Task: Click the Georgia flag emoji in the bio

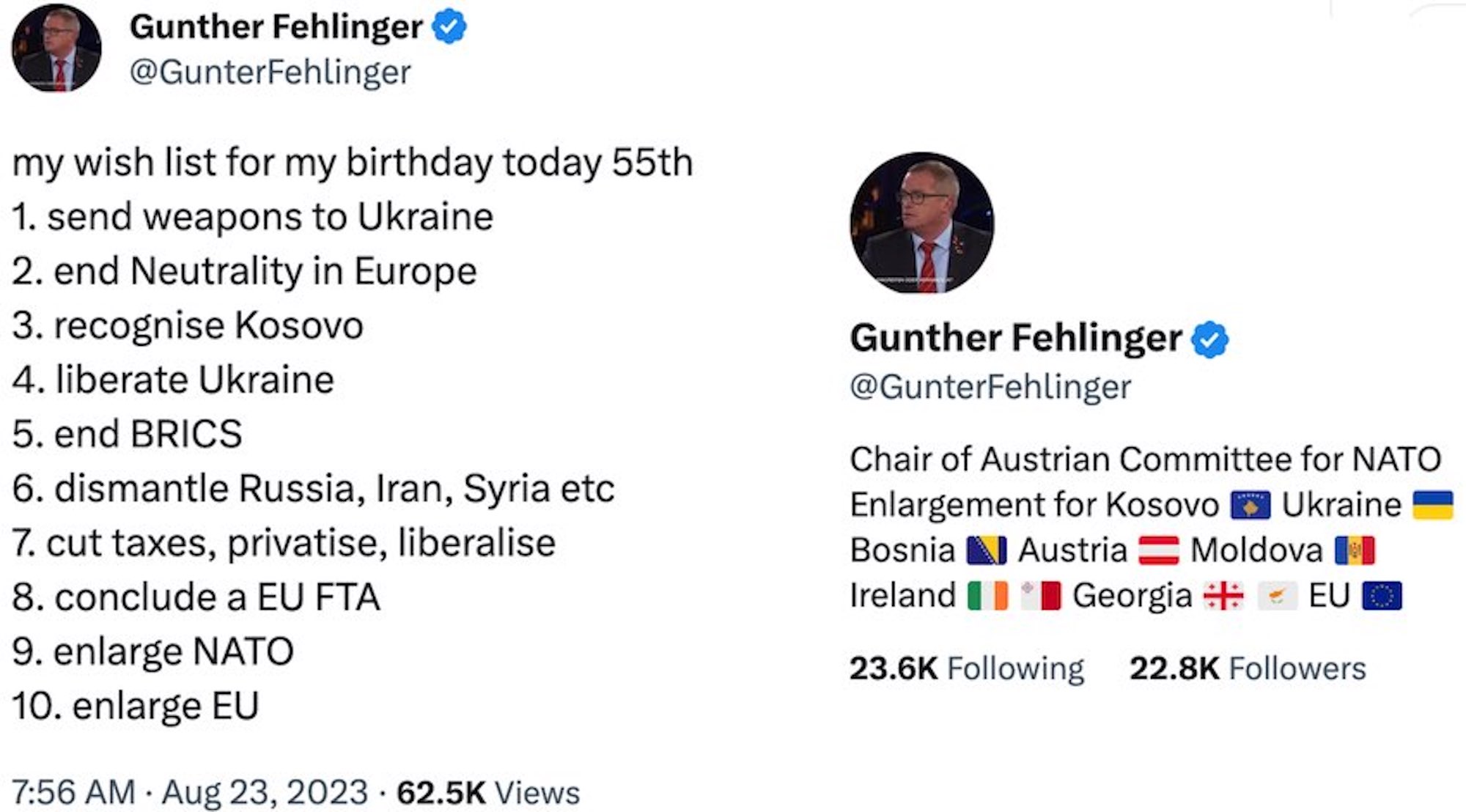Action: point(1223,596)
